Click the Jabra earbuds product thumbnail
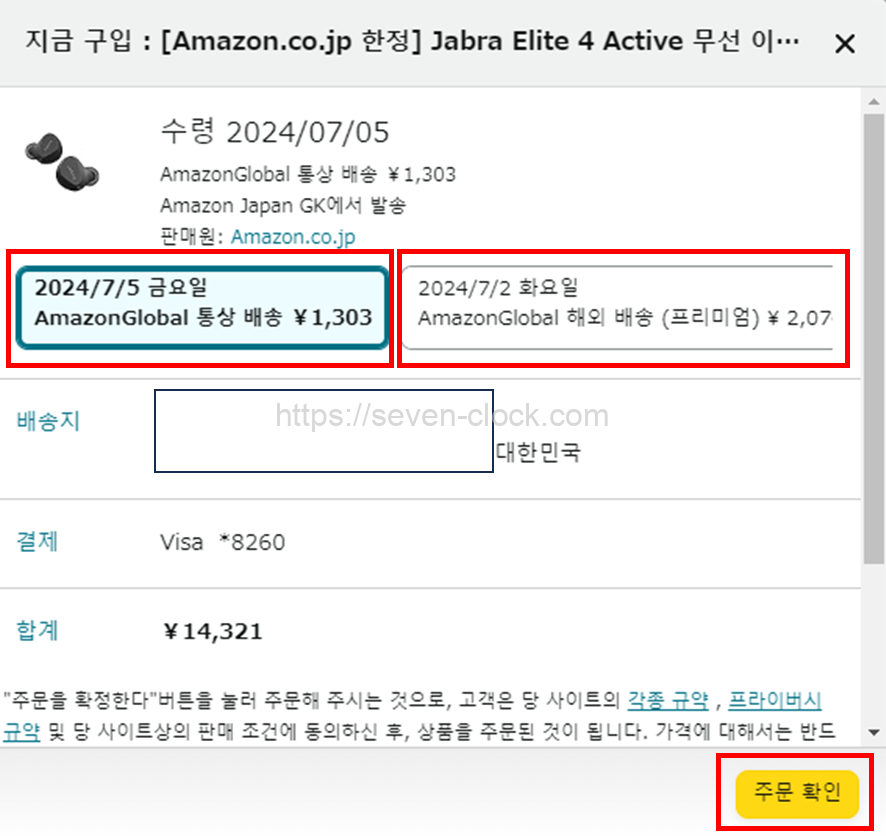 coord(62,162)
